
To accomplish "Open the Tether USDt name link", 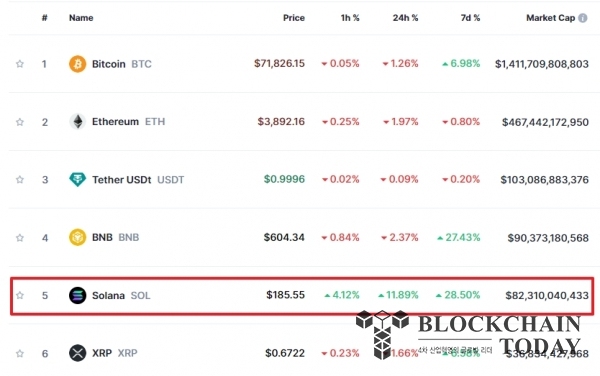I will [138, 179].
